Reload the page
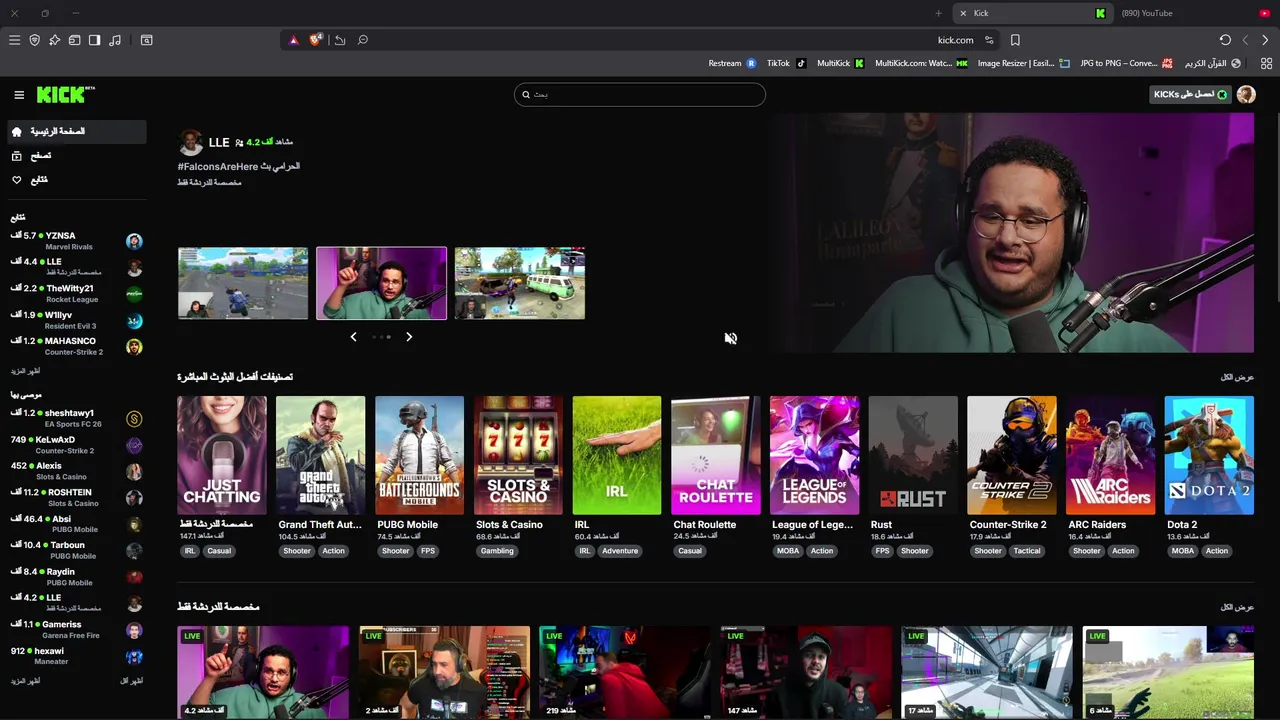Screen dimensions: 1280x720 (x=1225, y=40)
